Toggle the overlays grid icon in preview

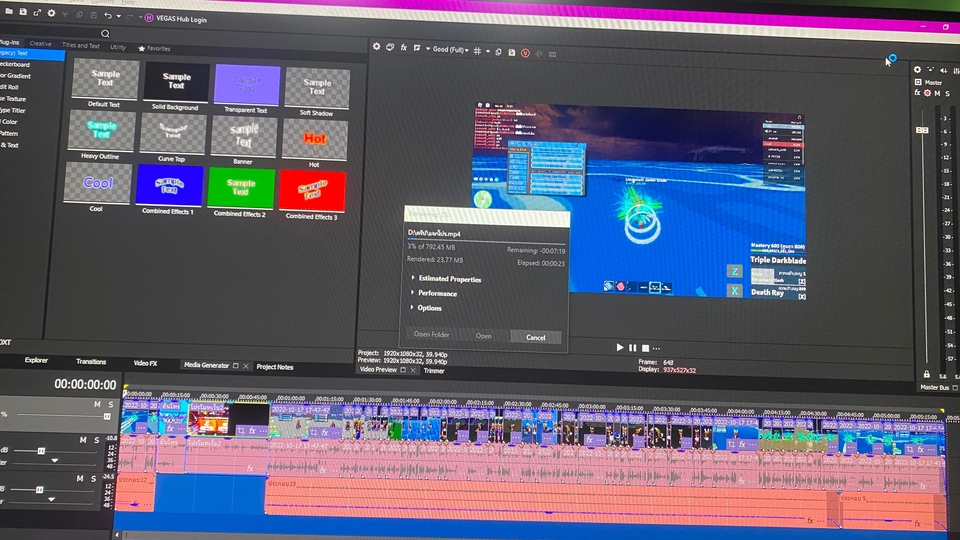pyautogui.click(x=478, y=50)
